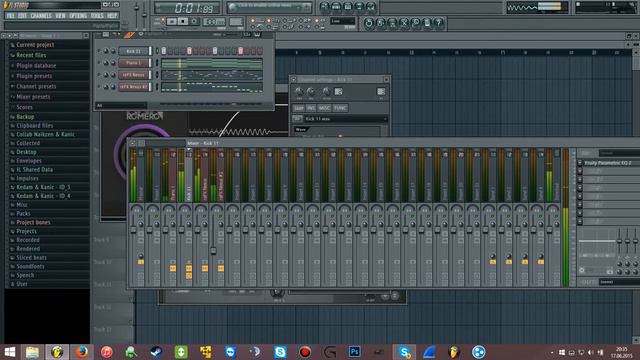This screenshot has width=640, height=360.
Task: Open Photoshop from the taskbar
Action: tap(354, 352)
